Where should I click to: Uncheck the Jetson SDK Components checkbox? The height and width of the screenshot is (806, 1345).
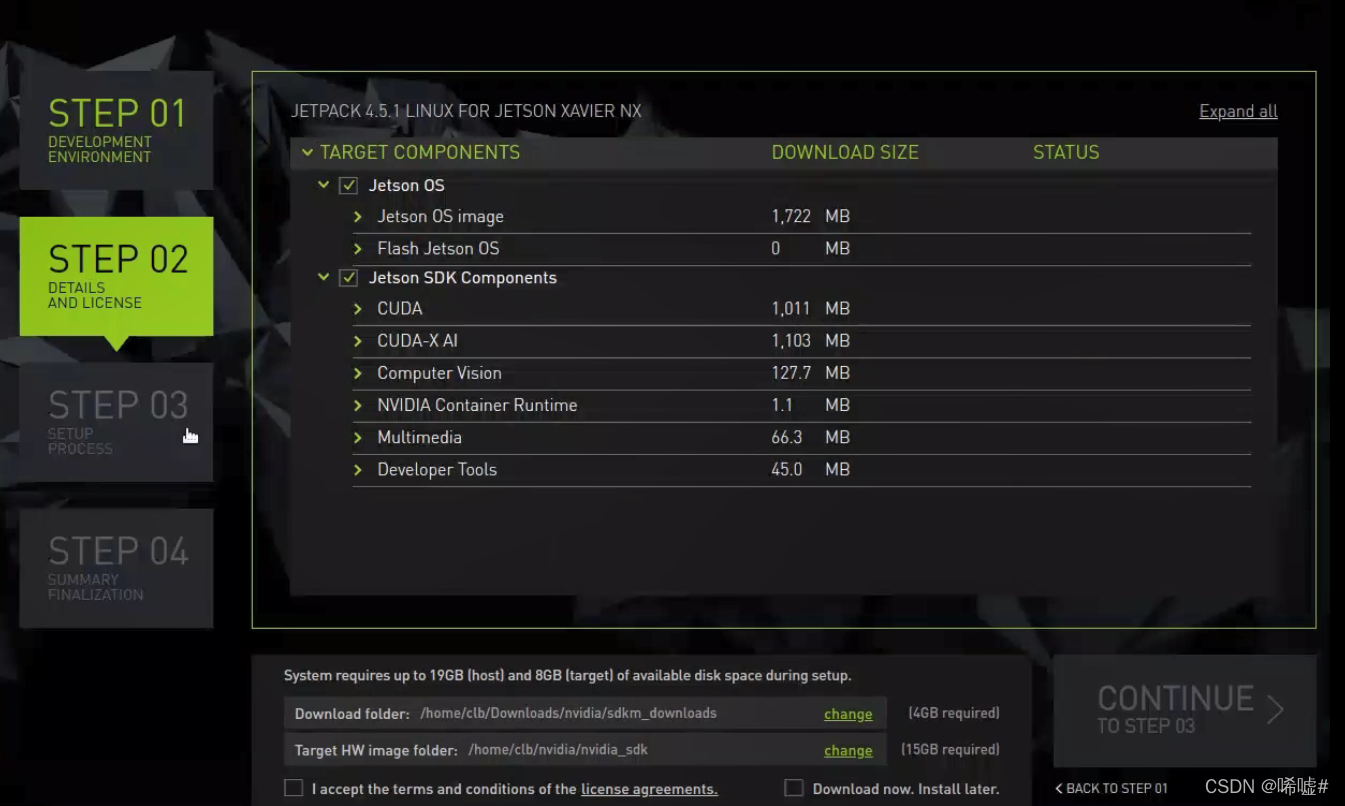coord(348,278)
